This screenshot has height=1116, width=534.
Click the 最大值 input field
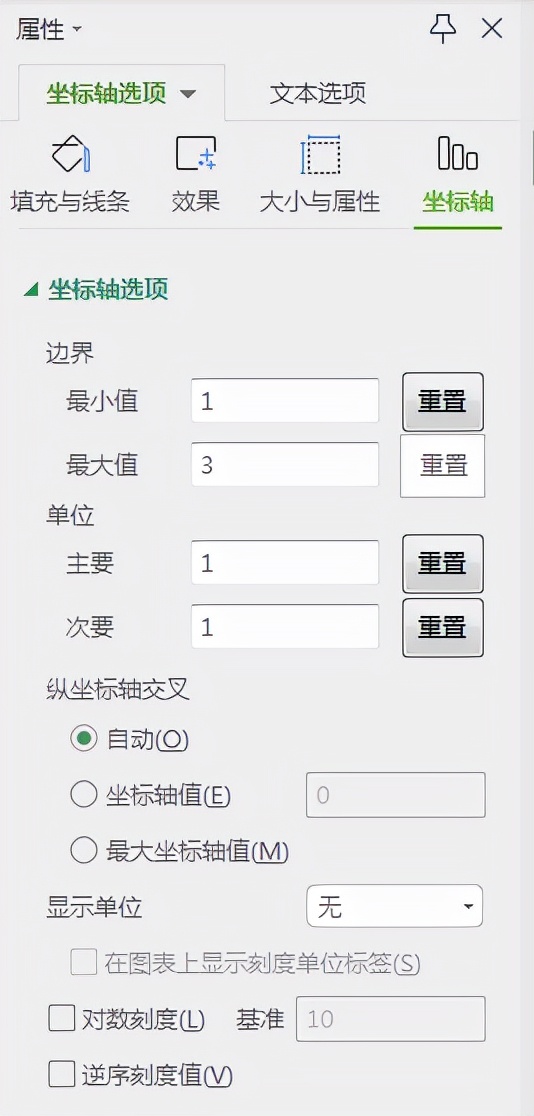tap(285, 465)
